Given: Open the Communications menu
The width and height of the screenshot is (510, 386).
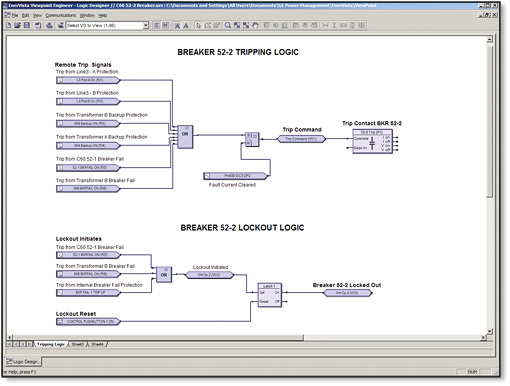Looking at the screenshot, I should 61,15.
